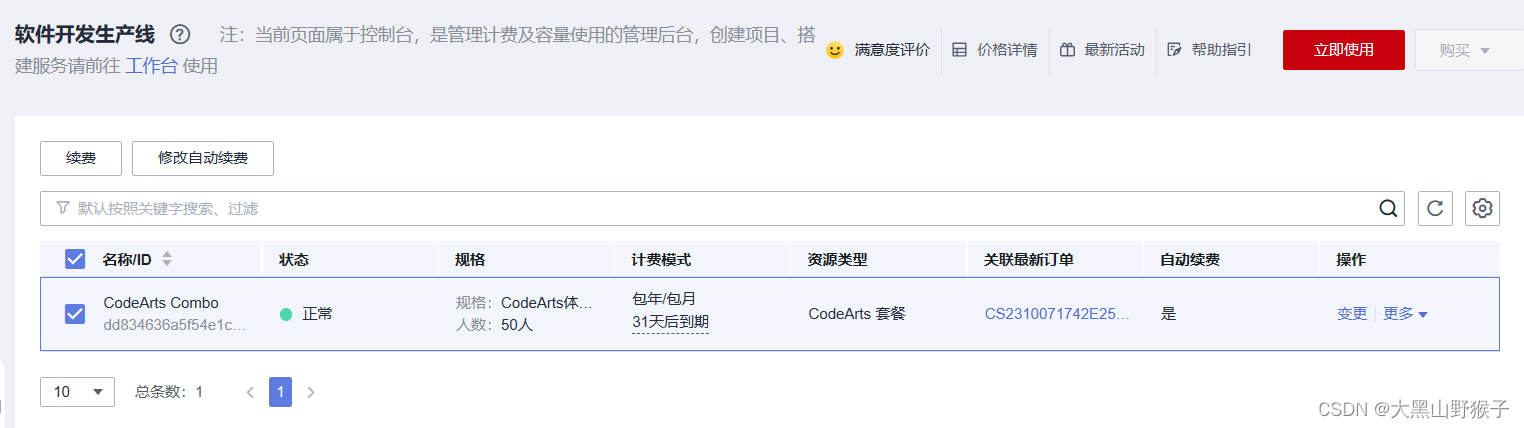Uncheck the CodeArts Combo row checkbox
Viewport: 1524px width, 428px height.
coord(75,314)
